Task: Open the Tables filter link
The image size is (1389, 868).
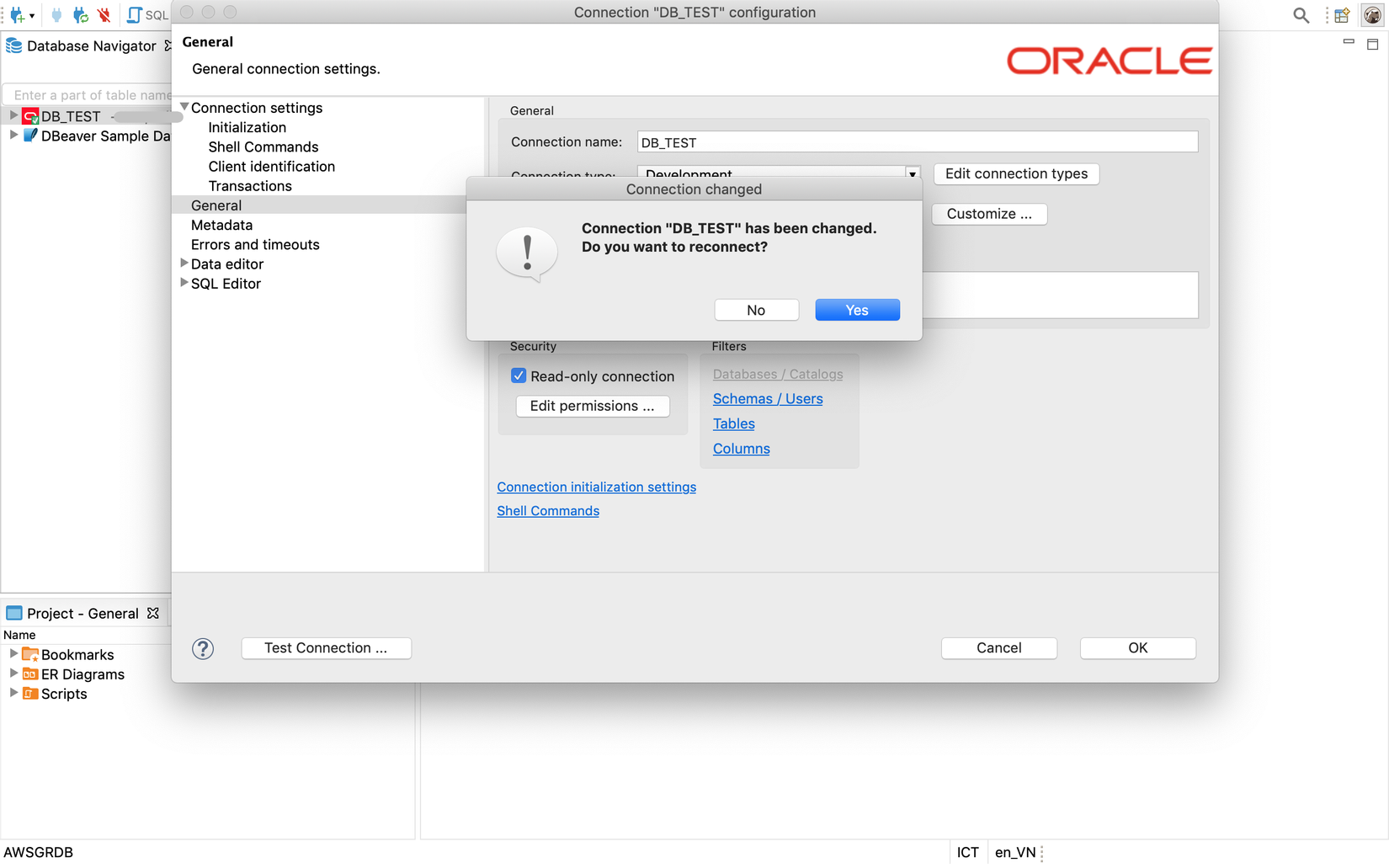Action: (x=733, y=423)
